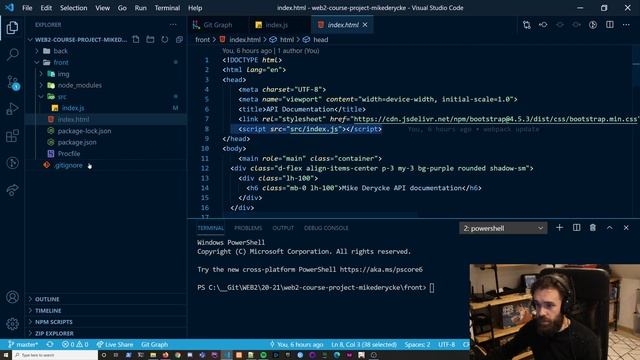Open the Help menu
Image resolution: width=640 pixels, height=360 pixels.
(x=195, y=8)
